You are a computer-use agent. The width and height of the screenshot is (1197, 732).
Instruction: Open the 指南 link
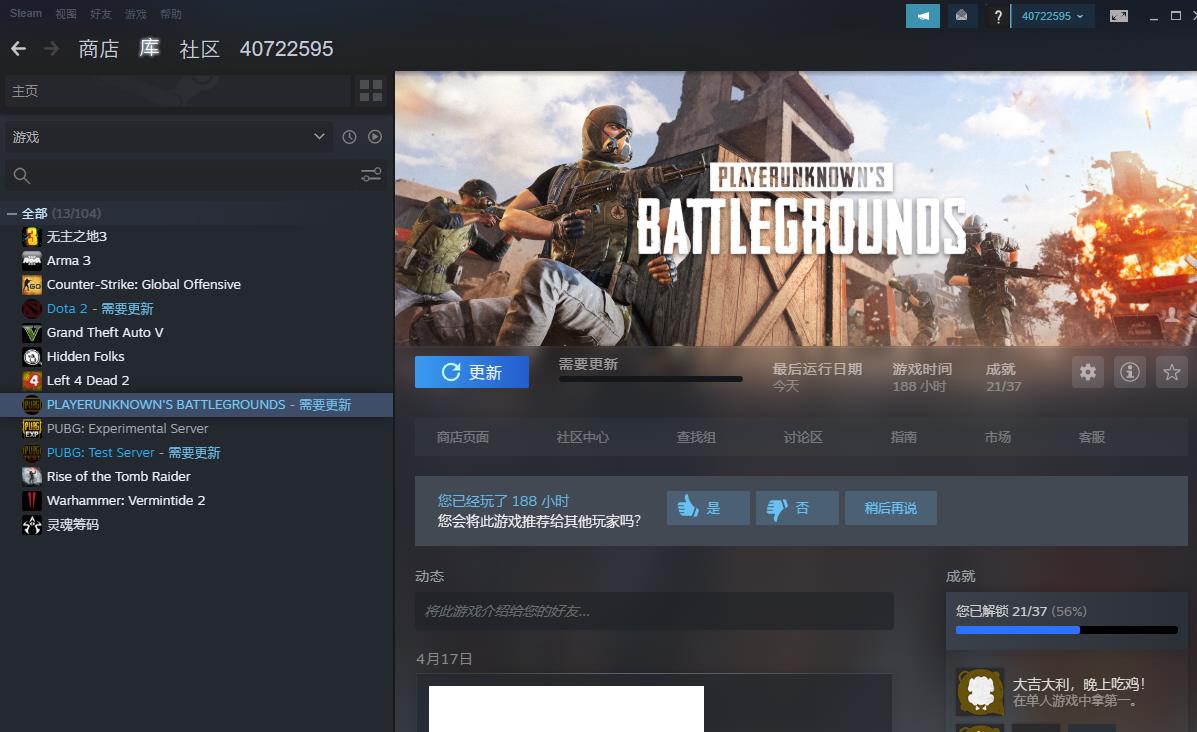[x=904, y=437]
